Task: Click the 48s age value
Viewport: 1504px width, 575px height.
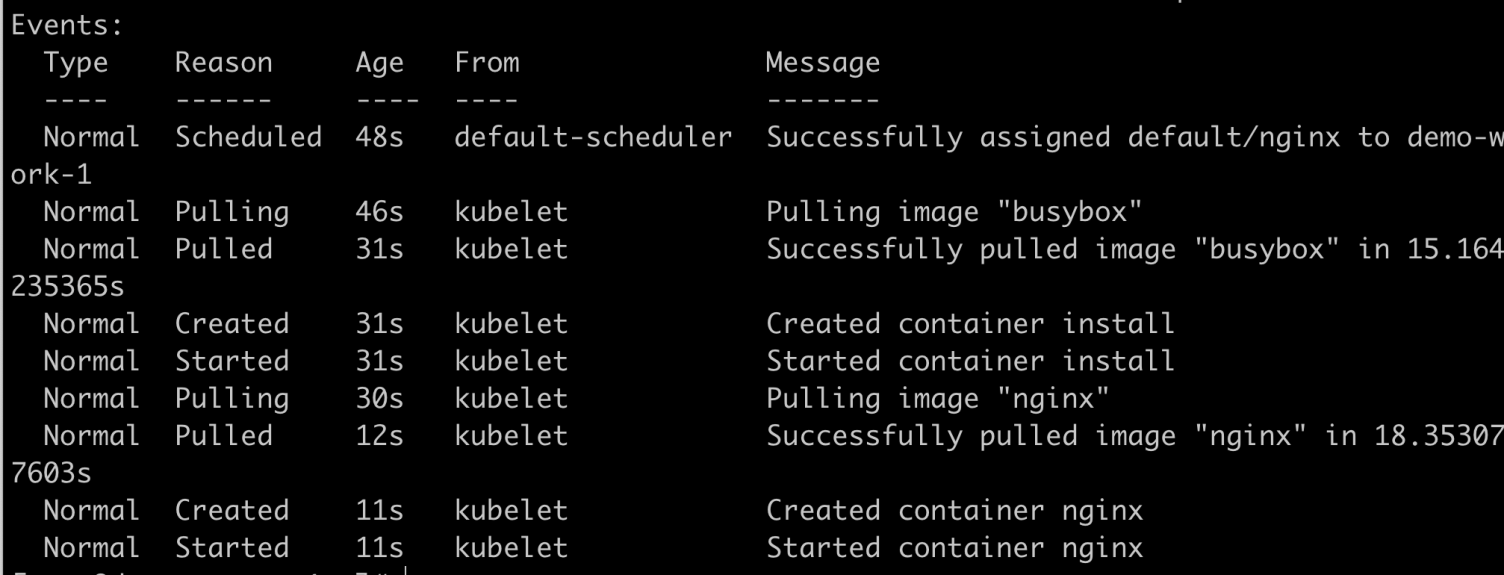Action: [x=379, y=138]
